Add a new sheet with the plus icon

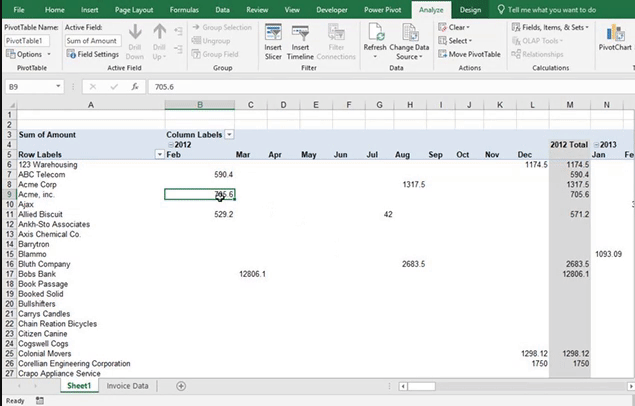(x=181, y=385)
